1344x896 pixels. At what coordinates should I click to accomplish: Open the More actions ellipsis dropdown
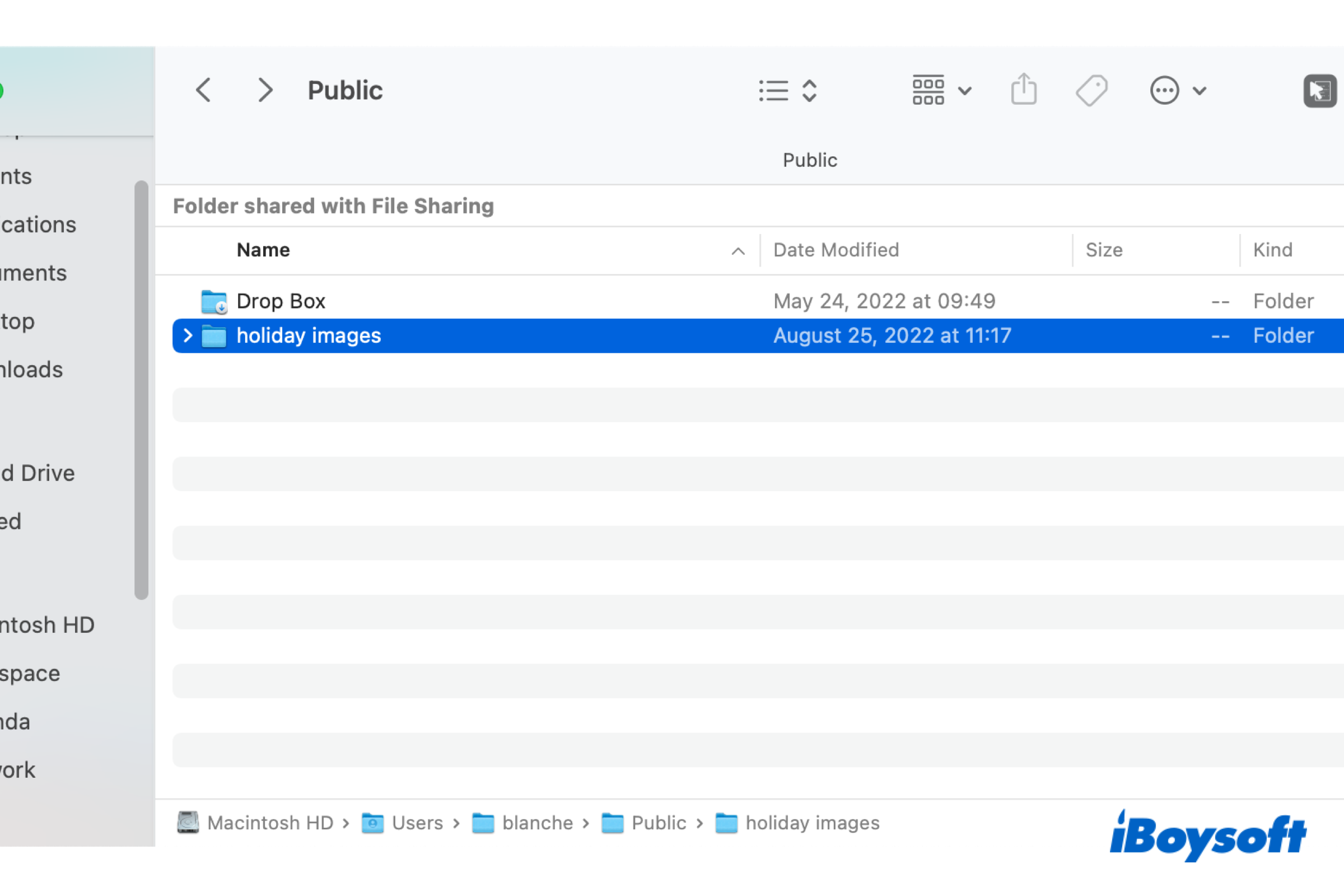tap(1164, 90)
